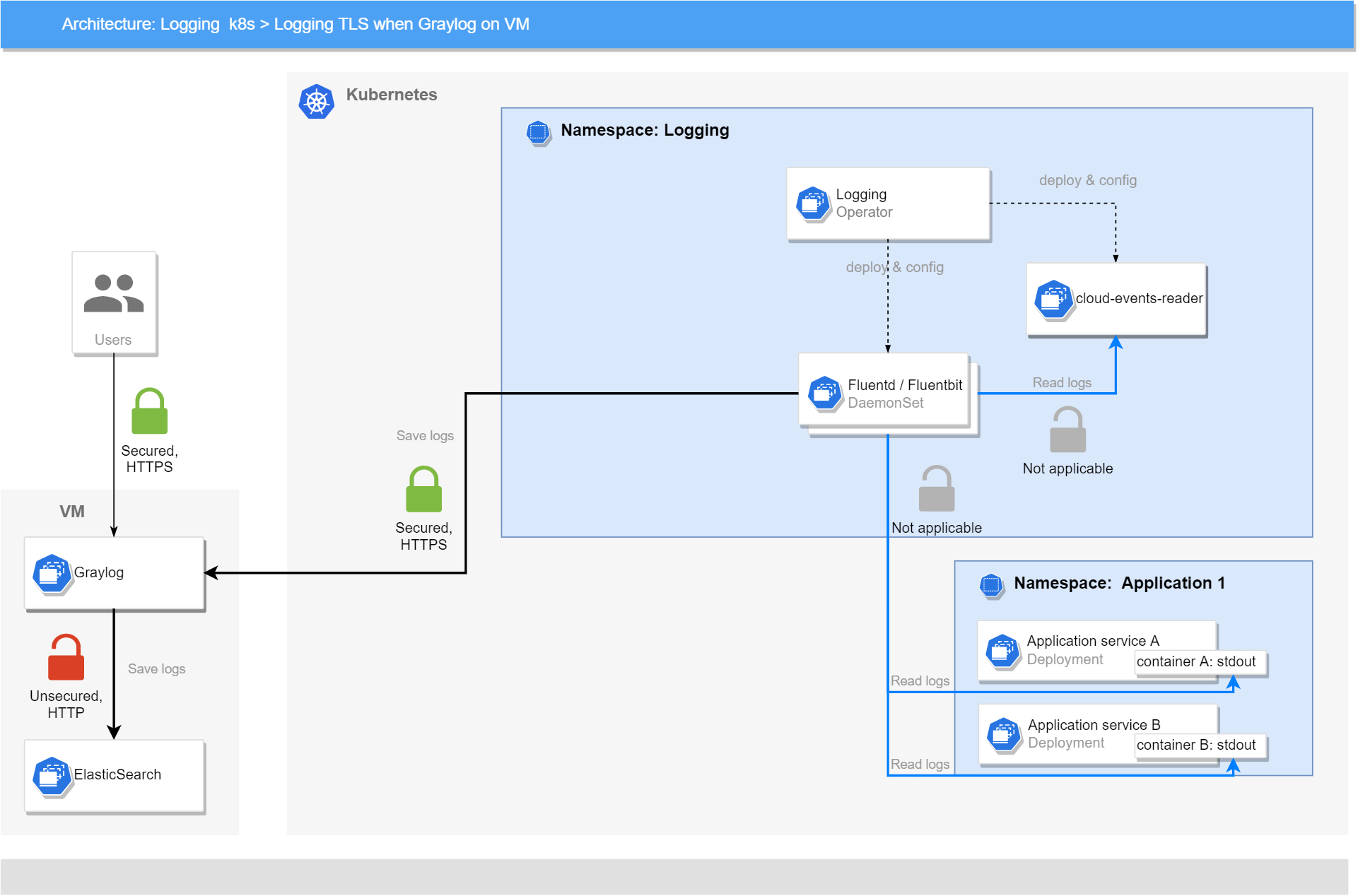Select the Namespace: Application 1 hexagon icon
Screen dimensions: 1358x896
[x=991, y=584]
